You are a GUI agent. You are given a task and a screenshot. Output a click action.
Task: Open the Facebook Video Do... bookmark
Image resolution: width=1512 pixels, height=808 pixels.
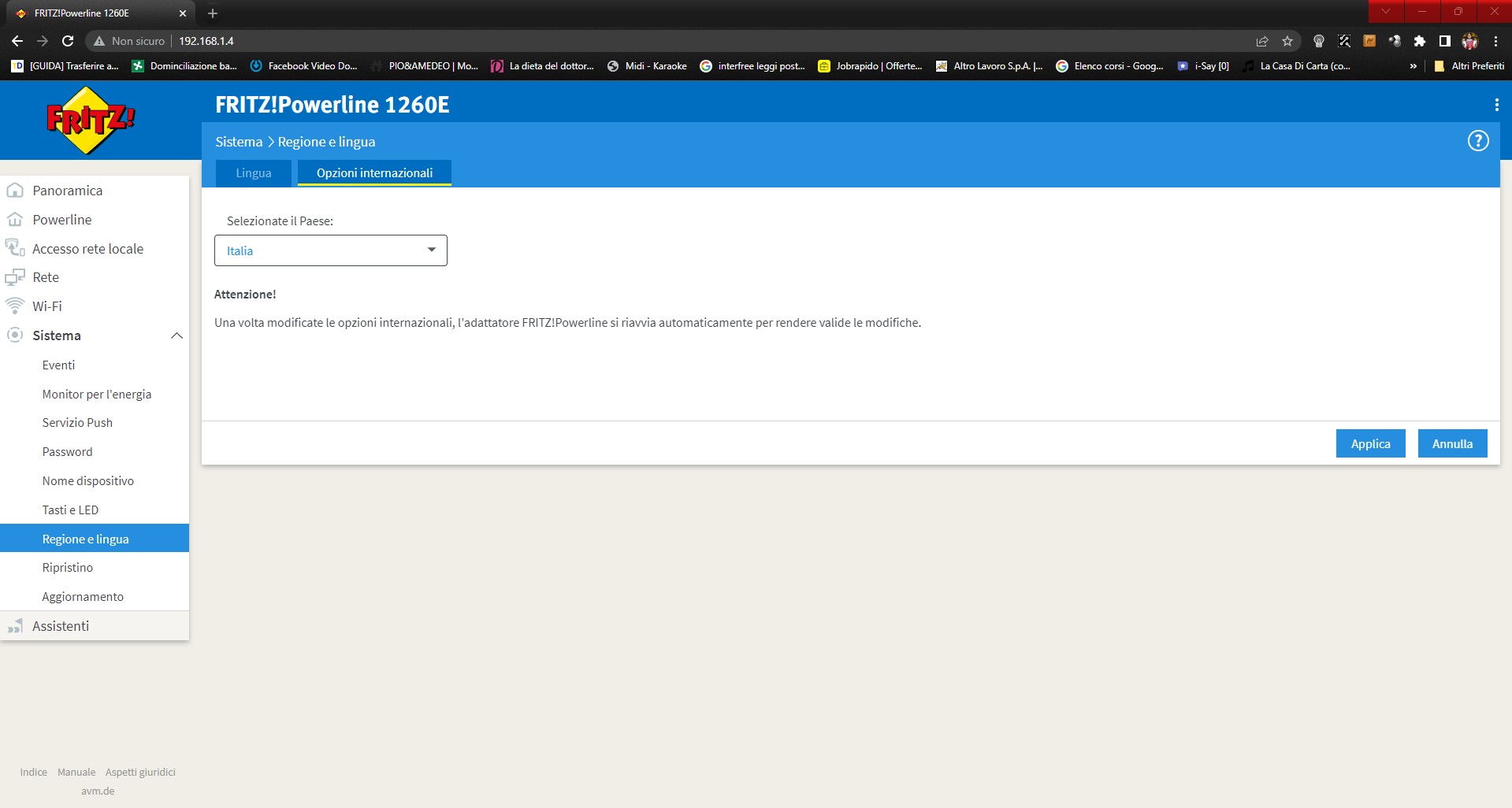point(303,66)
